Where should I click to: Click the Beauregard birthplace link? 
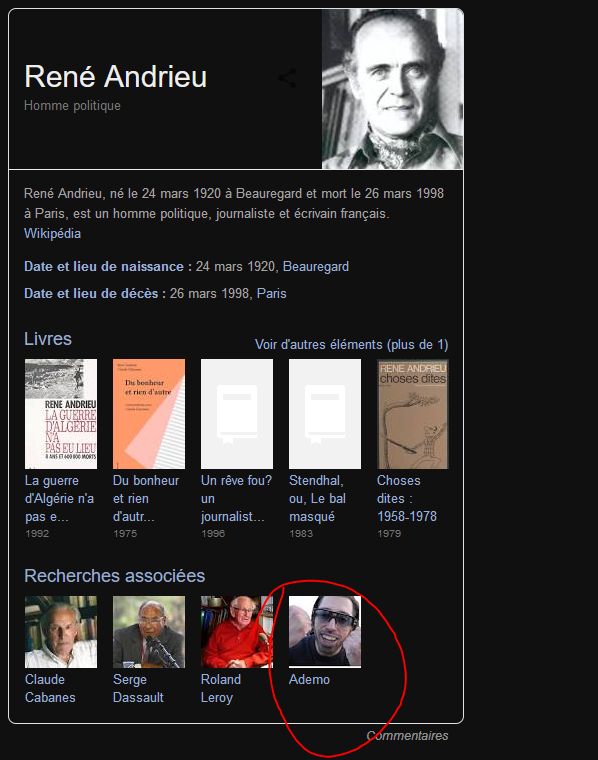tap(315, 267)
